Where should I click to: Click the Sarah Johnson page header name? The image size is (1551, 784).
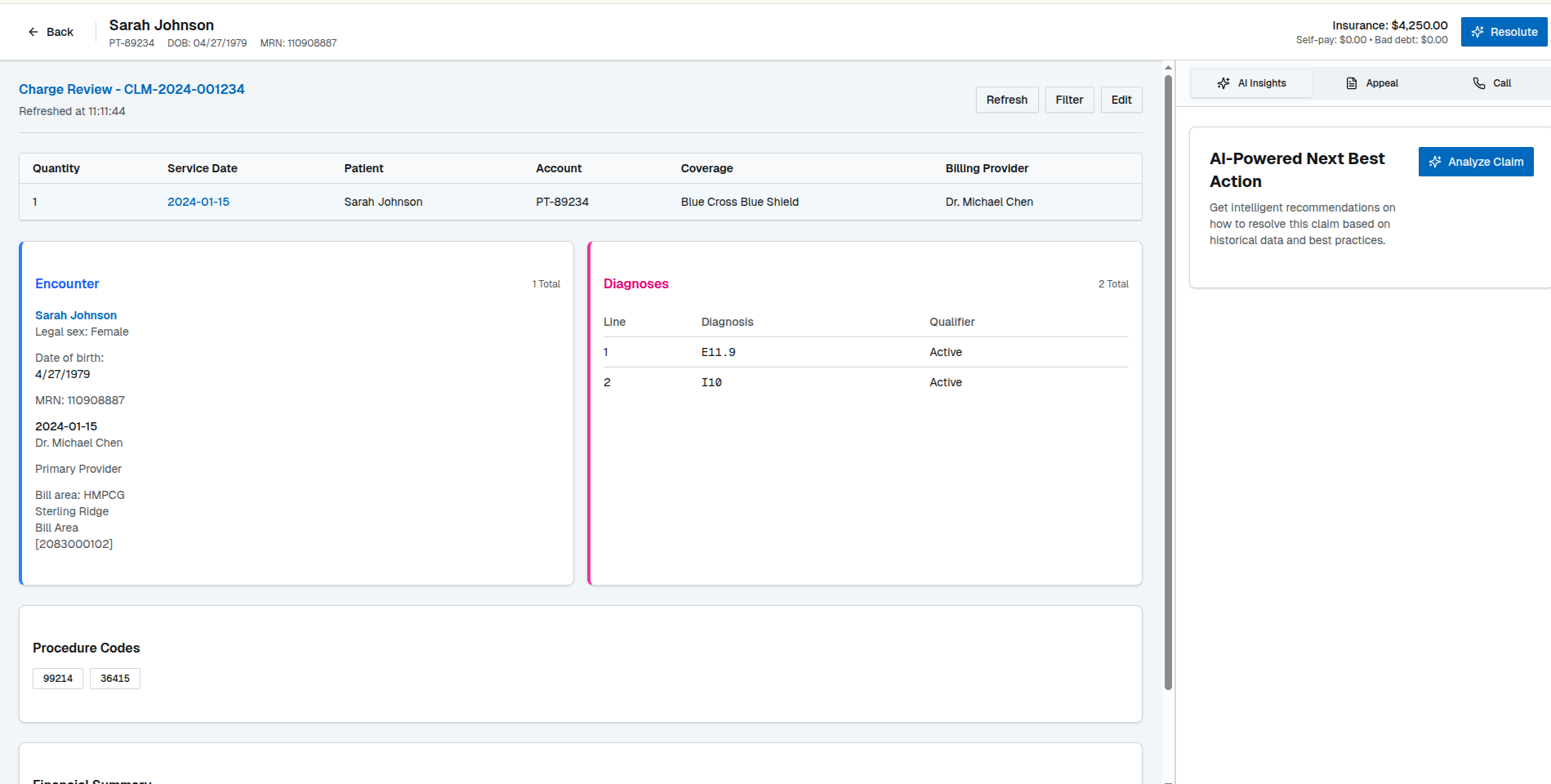click(x=162, y=25)
